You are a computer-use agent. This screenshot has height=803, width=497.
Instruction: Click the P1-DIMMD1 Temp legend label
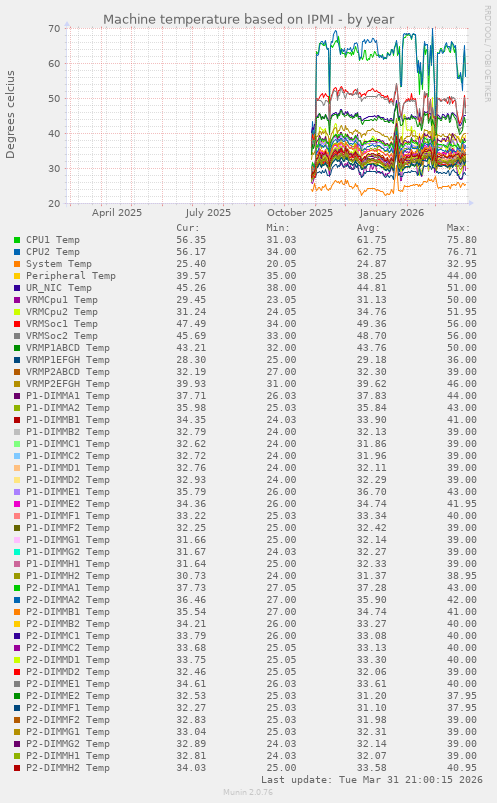point(68,468)
